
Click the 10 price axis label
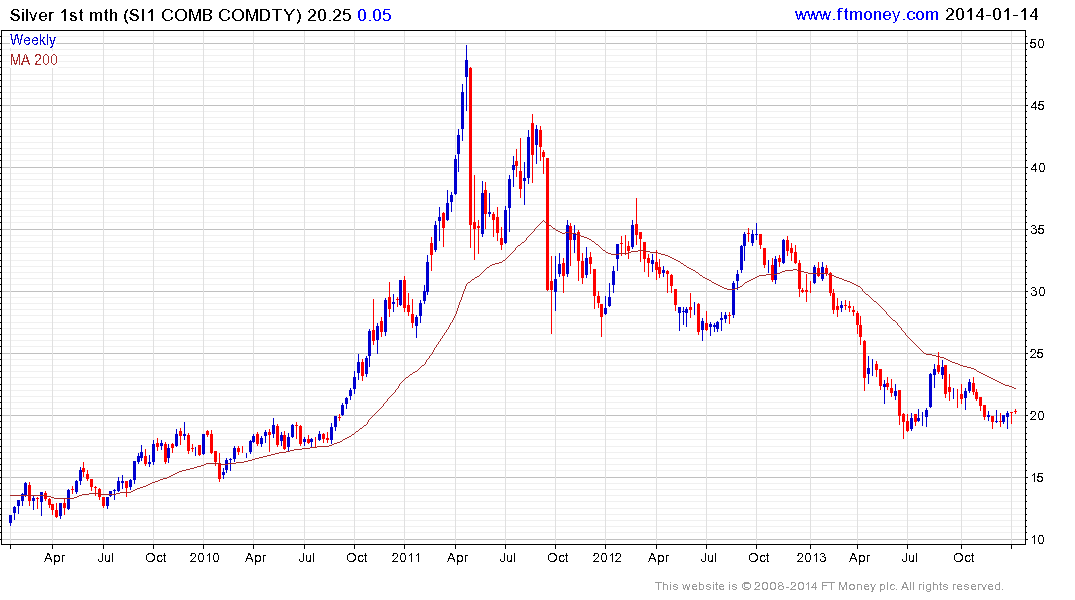pos(1037,540)
